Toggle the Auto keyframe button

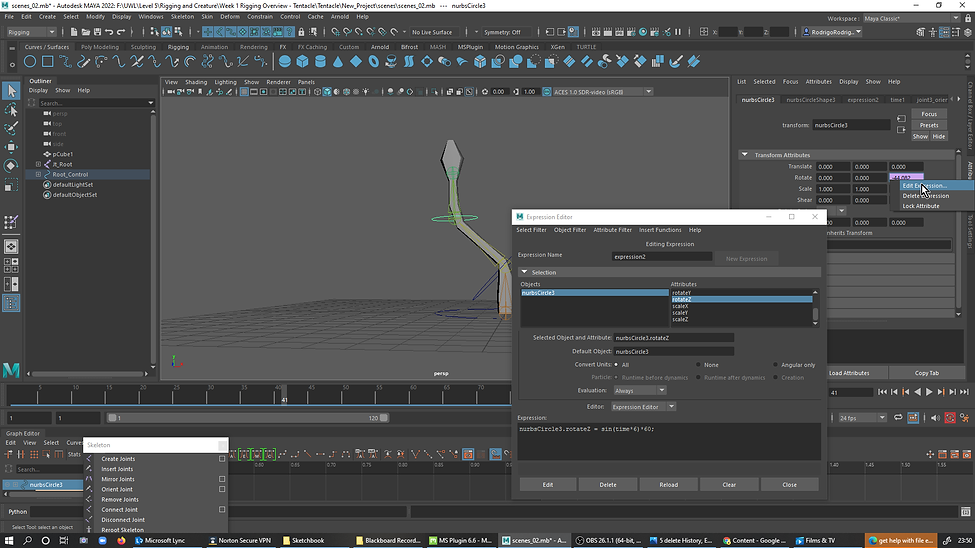[x=950, y=418]
